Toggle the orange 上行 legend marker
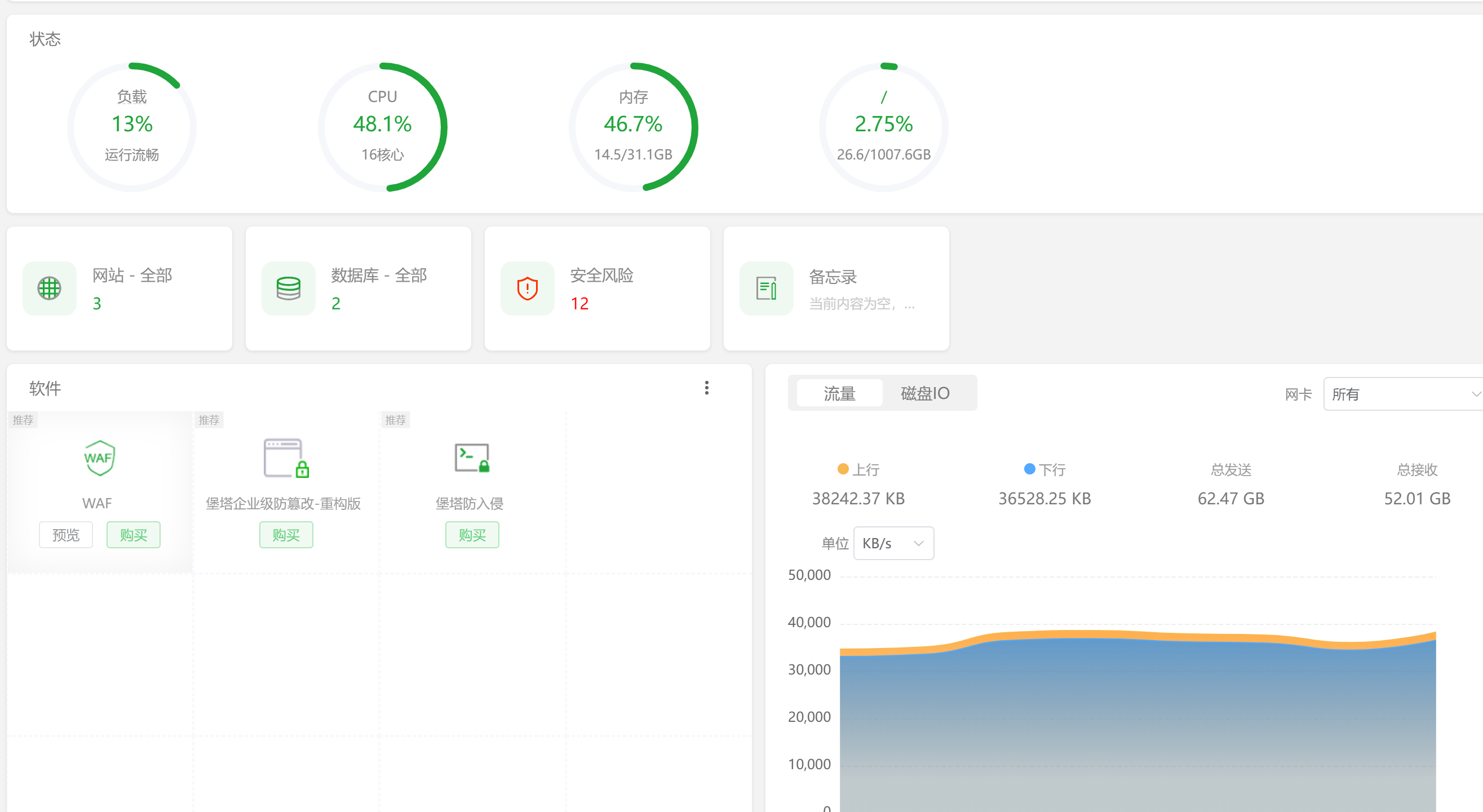This screenshot has height=812, width=1483. (843, 469)
